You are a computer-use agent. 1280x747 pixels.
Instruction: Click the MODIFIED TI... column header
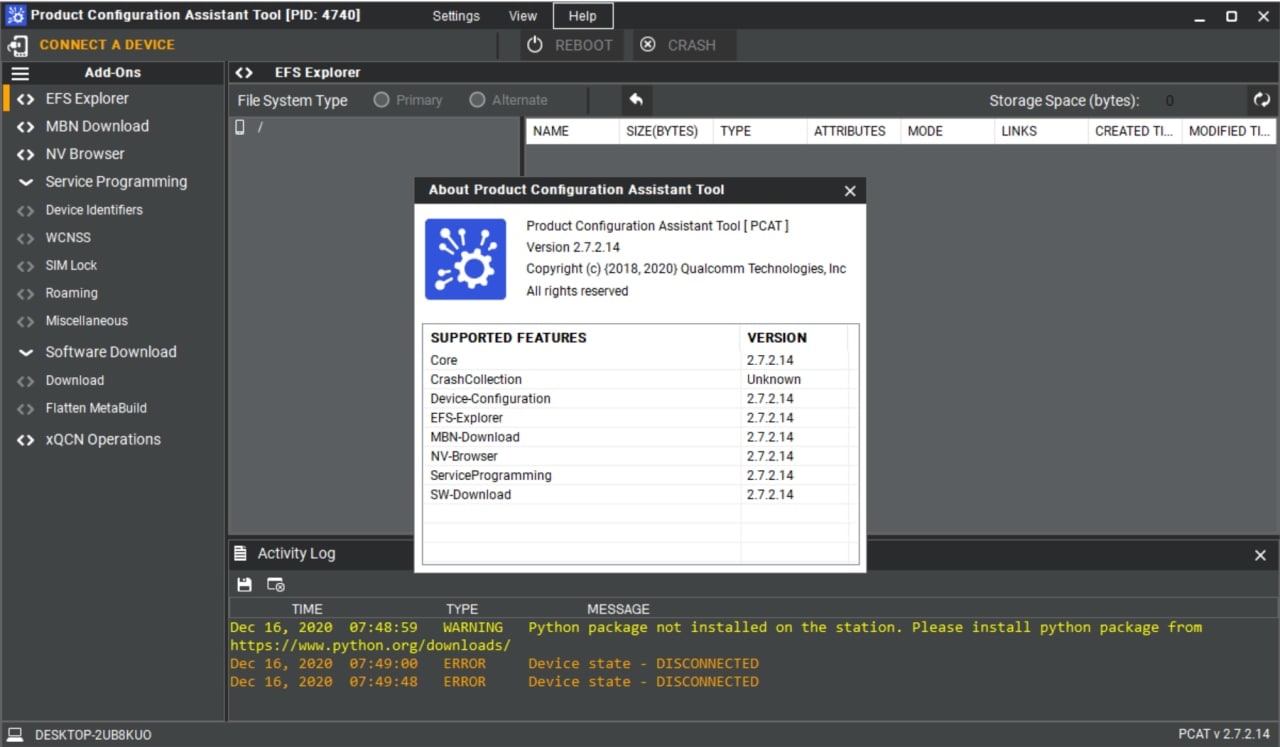(x=1229, y=131)
